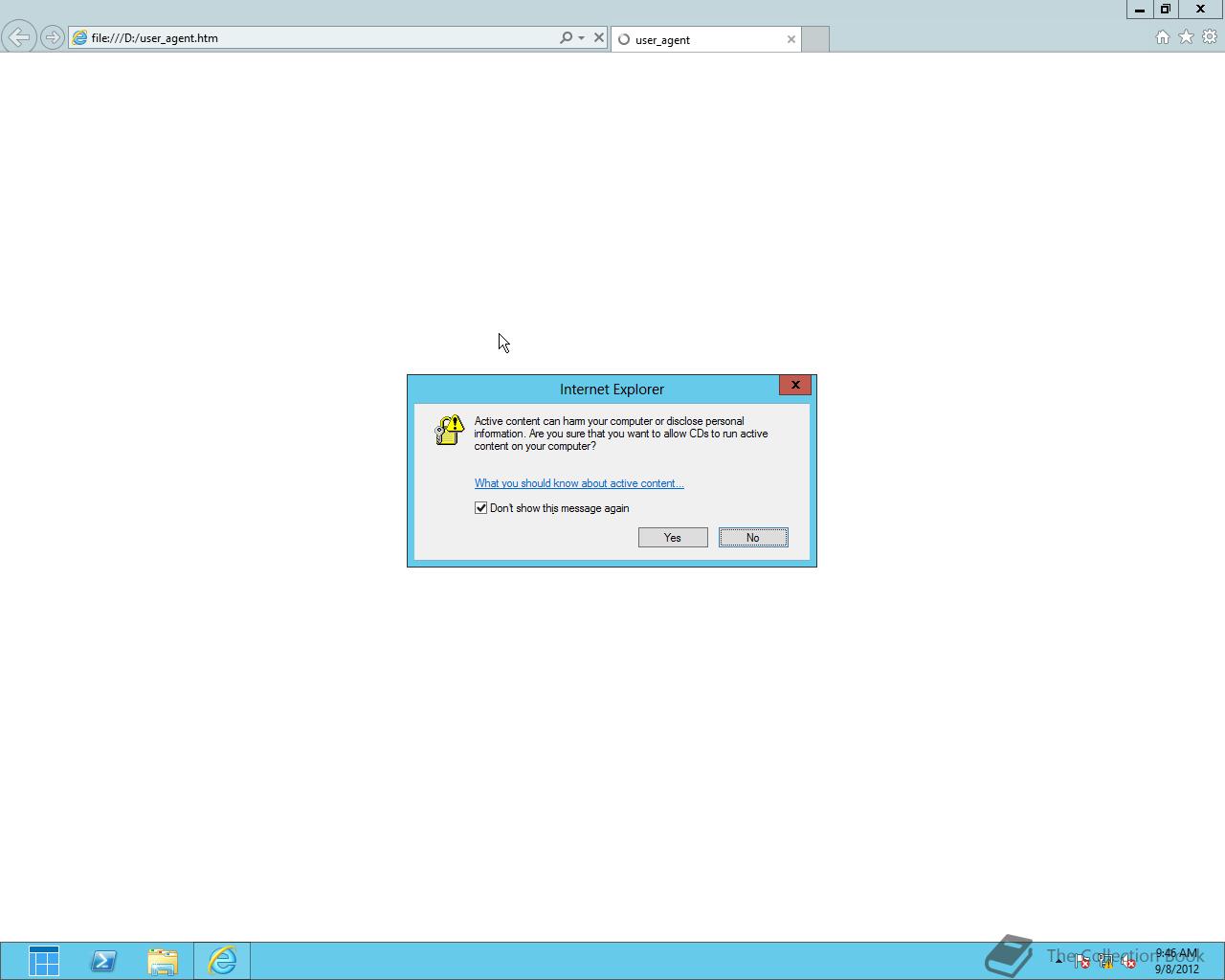Image resolution: width=1225 pixels, height=980 pixels.
Task: Go back with the browser Back arrow
Action: pyautogui.click(x=18, y=37)
